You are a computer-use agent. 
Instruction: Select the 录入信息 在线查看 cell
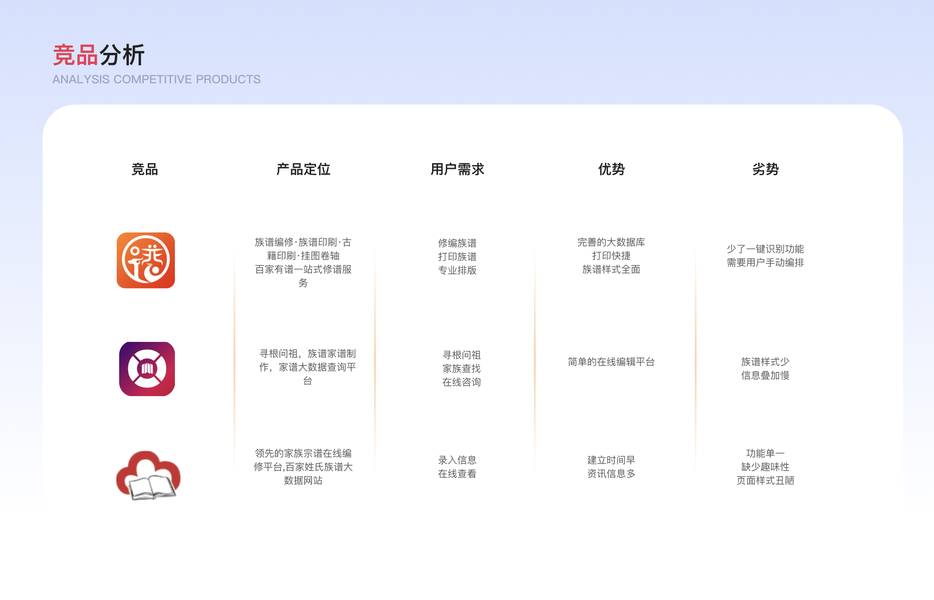tap(457, 467)
